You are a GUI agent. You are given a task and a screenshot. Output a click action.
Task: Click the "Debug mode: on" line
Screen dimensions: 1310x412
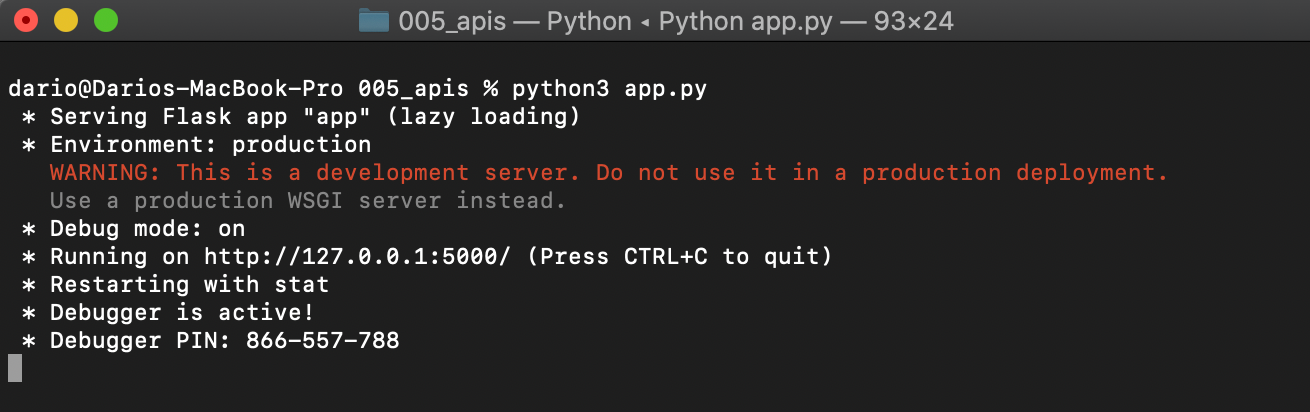[147, 229]
